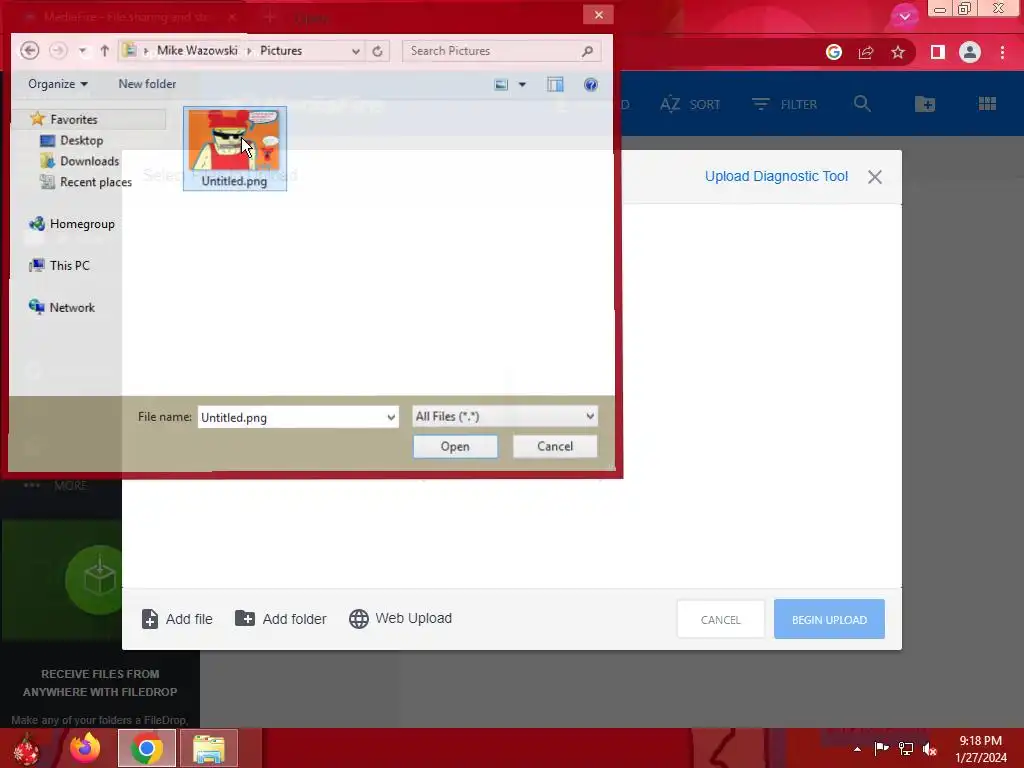Click BEGIN UPLOAD
The height and width of the screenshot is (768, 1024).
pyautogui.click(x=829, y=620)
